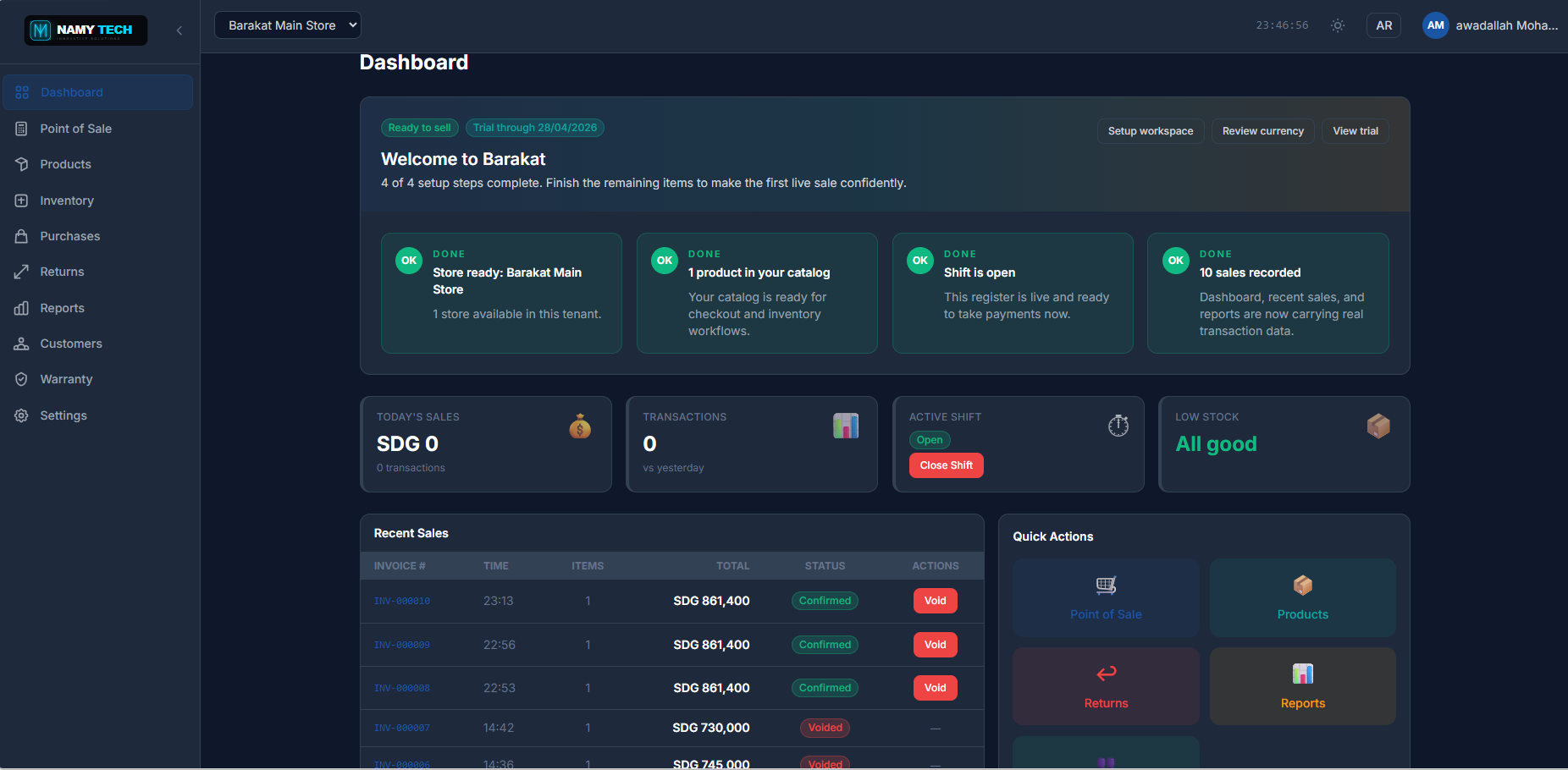The image size is (1568, 770).
Task: Click the OK icon on 10 sales recorded card
Action: [x=1176, y=261]
